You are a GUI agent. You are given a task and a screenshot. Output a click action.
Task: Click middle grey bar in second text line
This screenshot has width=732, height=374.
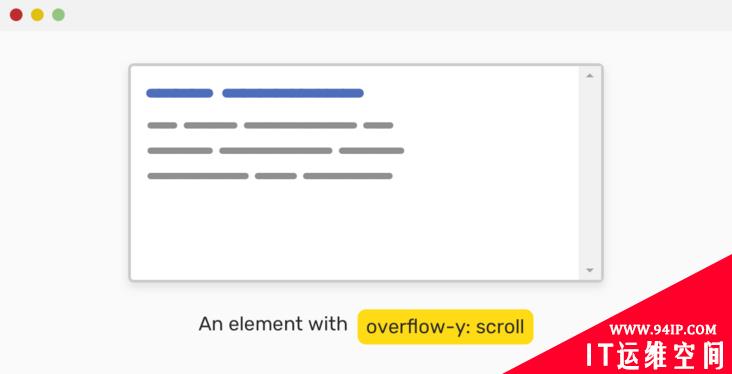point(276,150)
